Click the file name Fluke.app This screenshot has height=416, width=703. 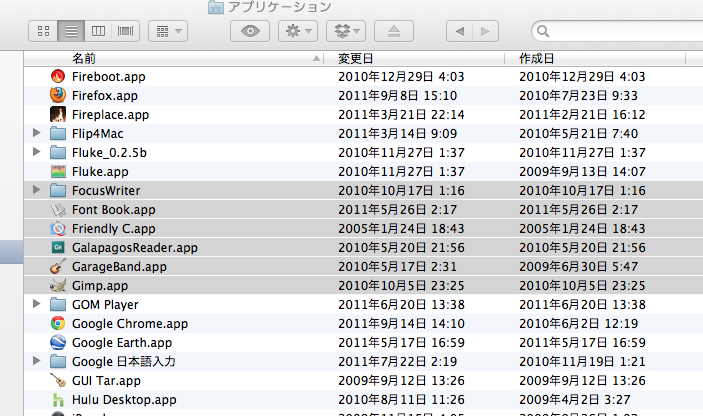pyautogui.click(x=100, y=172)
